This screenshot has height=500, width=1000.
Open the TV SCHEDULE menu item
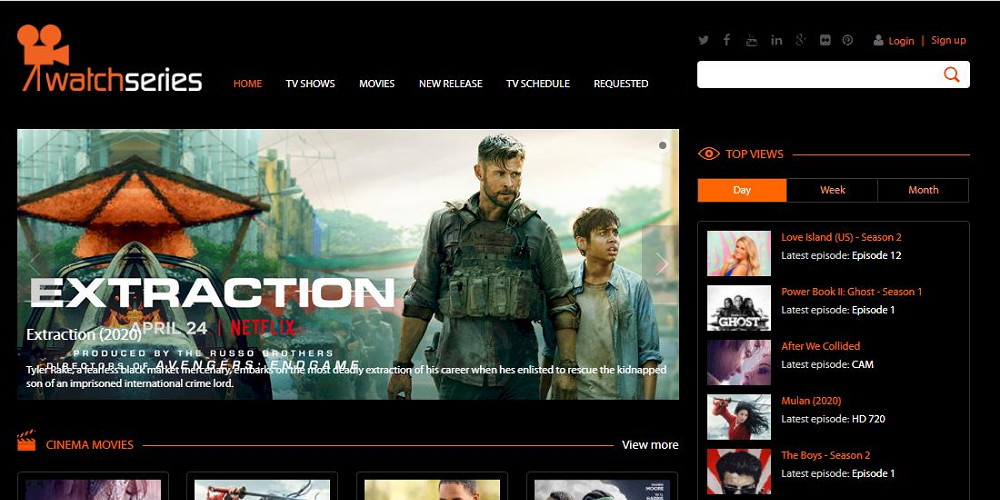(x=538, y=84)
